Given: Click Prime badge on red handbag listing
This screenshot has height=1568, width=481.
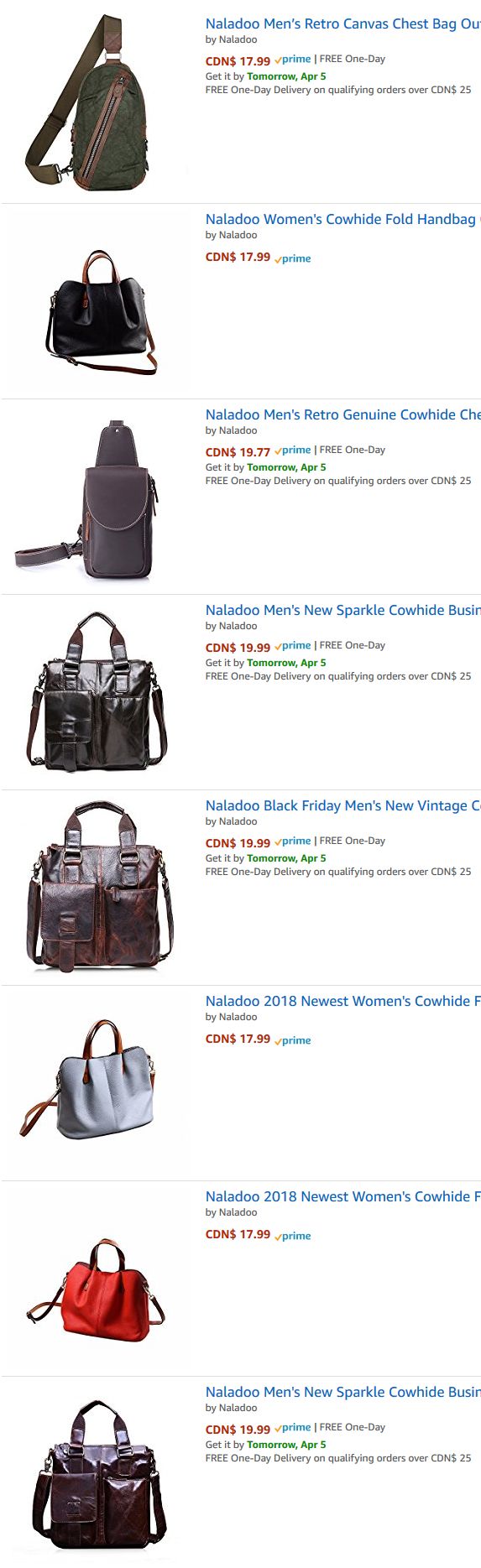Looking at the screenshot, I should coord(293,1236).
